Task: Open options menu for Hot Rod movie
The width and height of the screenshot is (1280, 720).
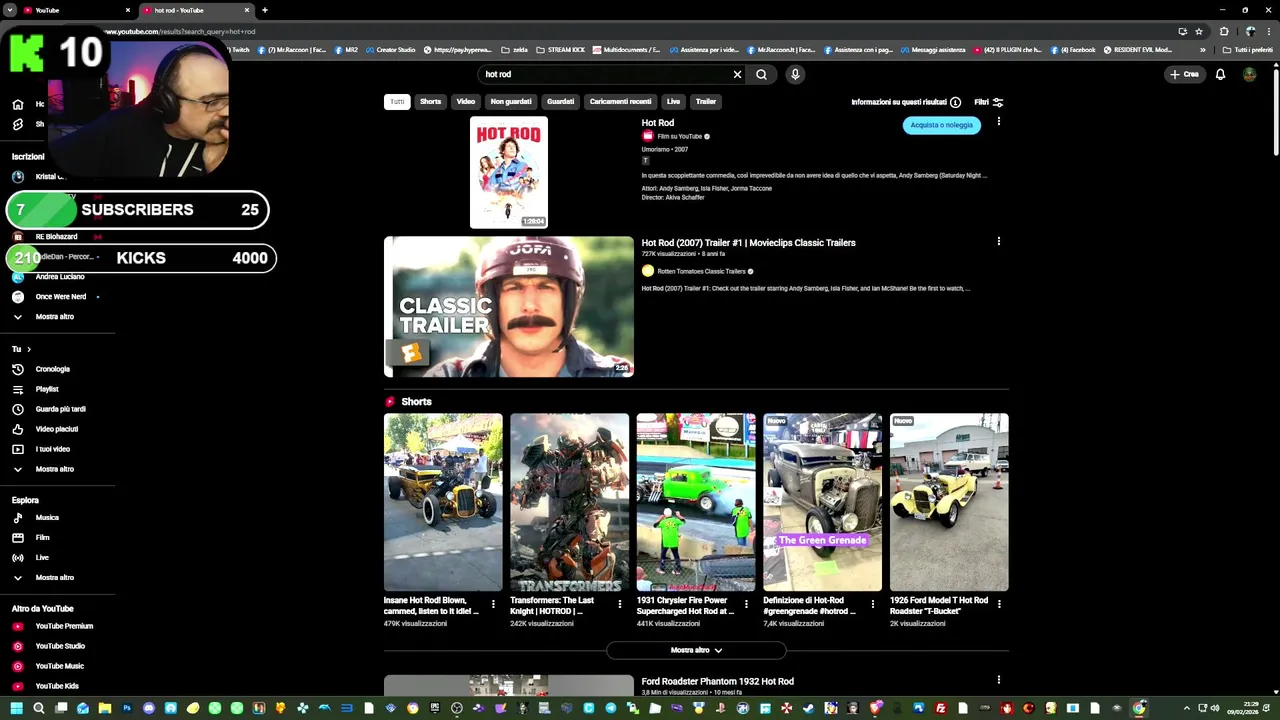Action: [998, 122]
